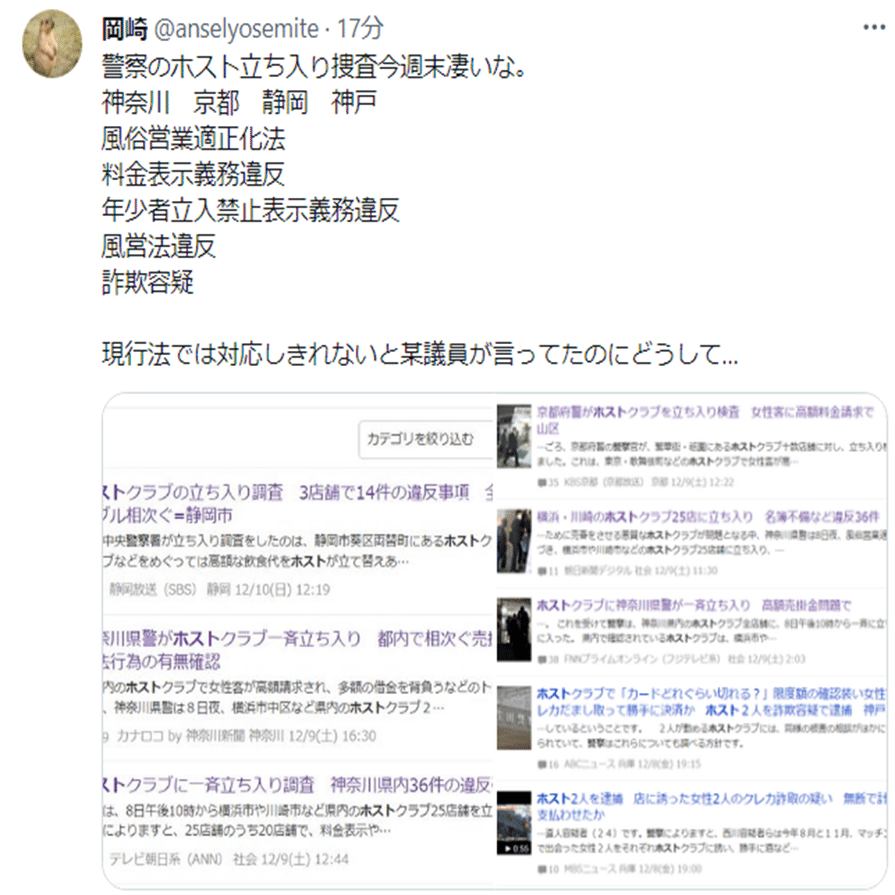Click the Kyoto police article thumbnail
This screenshot has width=895, height=895.
tap(514, 436)
